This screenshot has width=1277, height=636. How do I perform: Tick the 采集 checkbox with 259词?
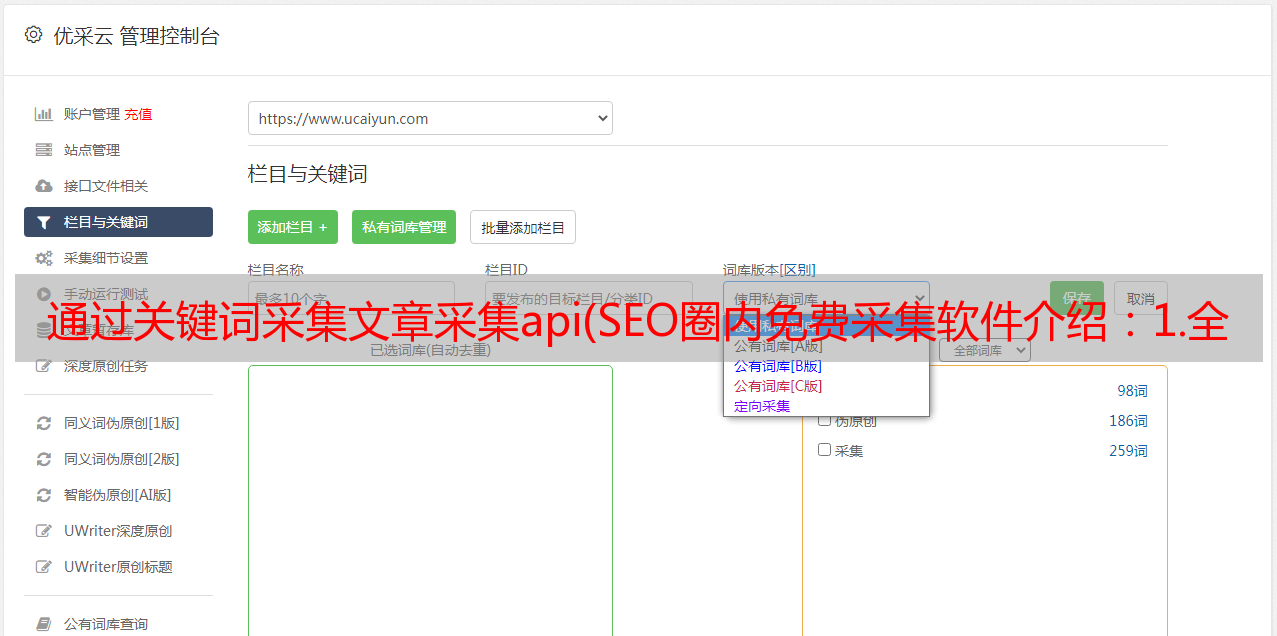825,450
